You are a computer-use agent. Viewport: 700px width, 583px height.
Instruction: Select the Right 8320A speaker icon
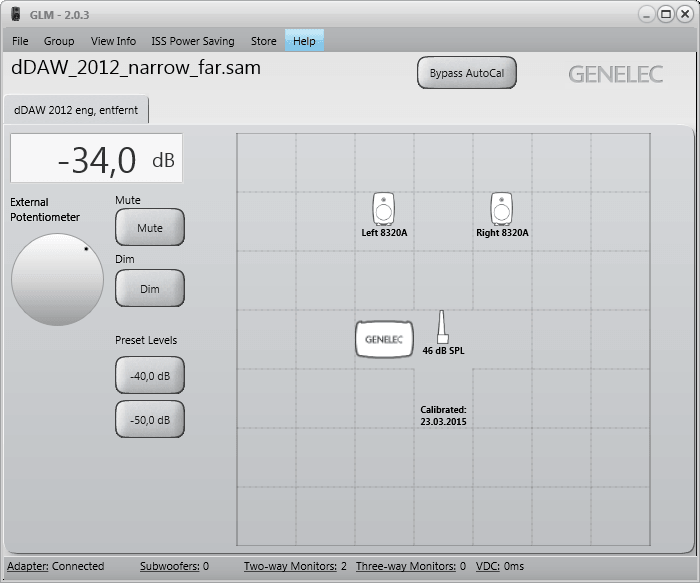coord(501,209)
